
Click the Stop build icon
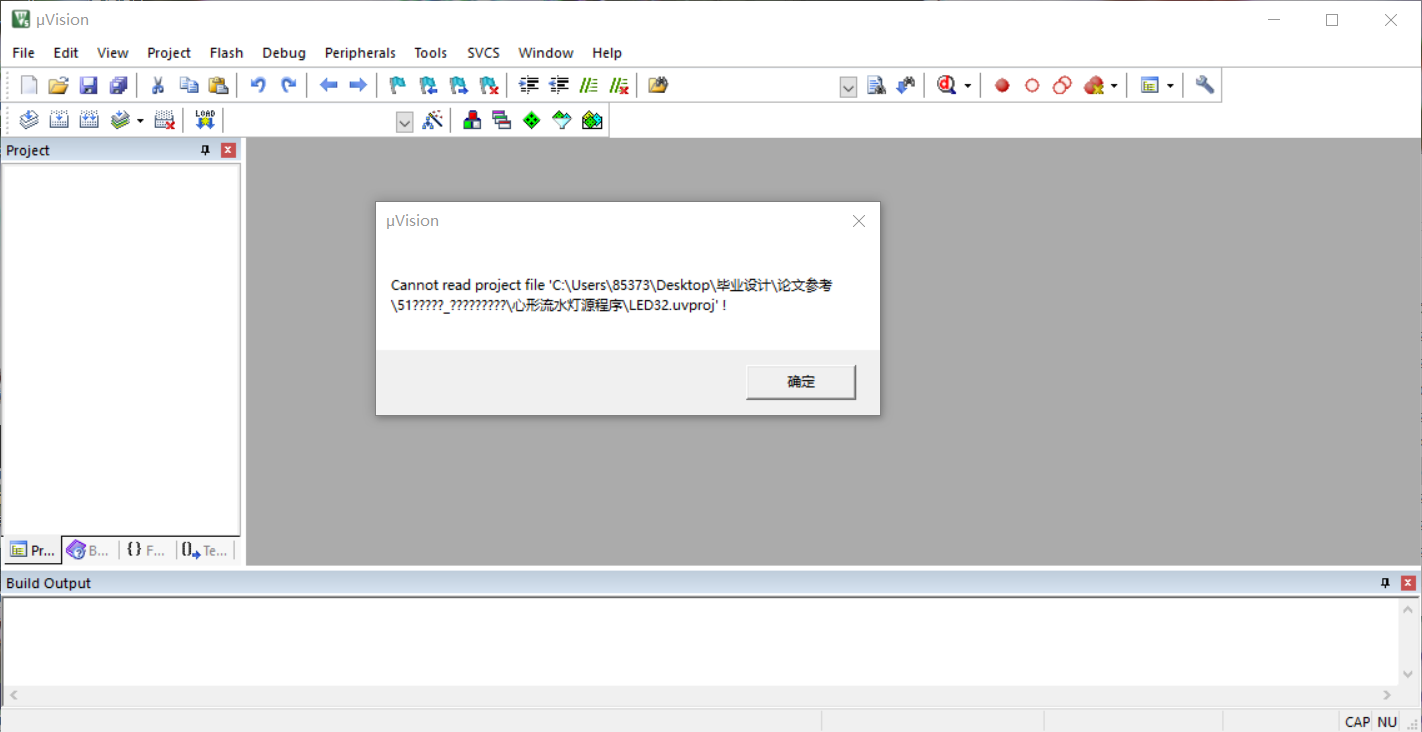(x=164, y=121)
